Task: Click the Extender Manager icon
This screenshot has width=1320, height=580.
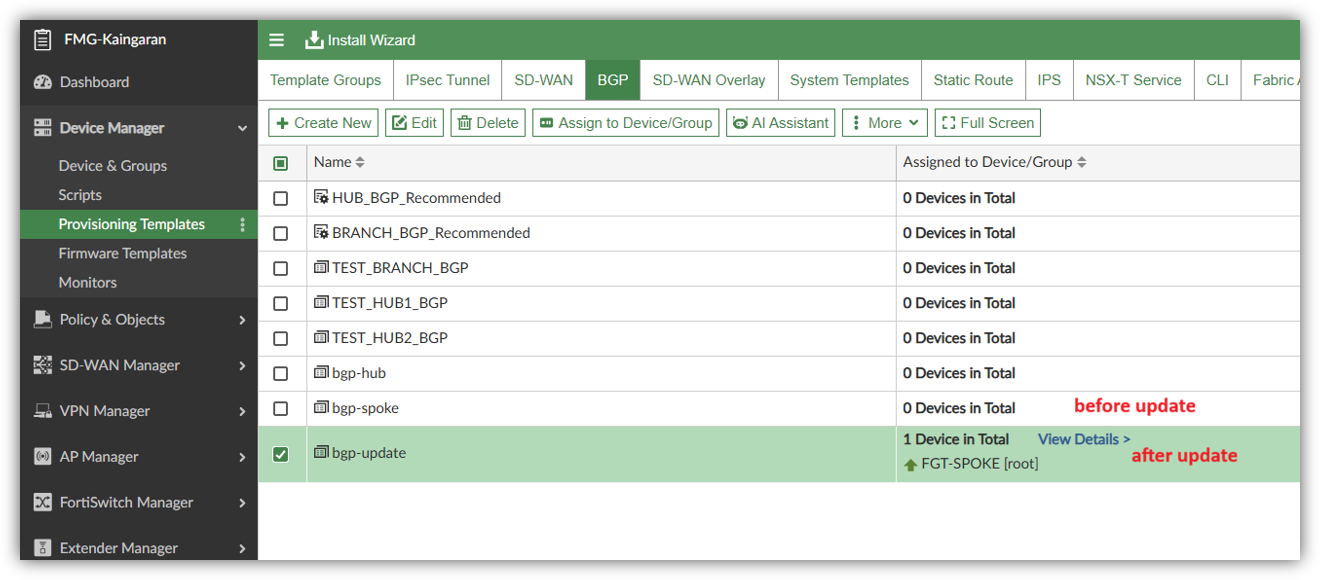Action: [x=42, y=548]
